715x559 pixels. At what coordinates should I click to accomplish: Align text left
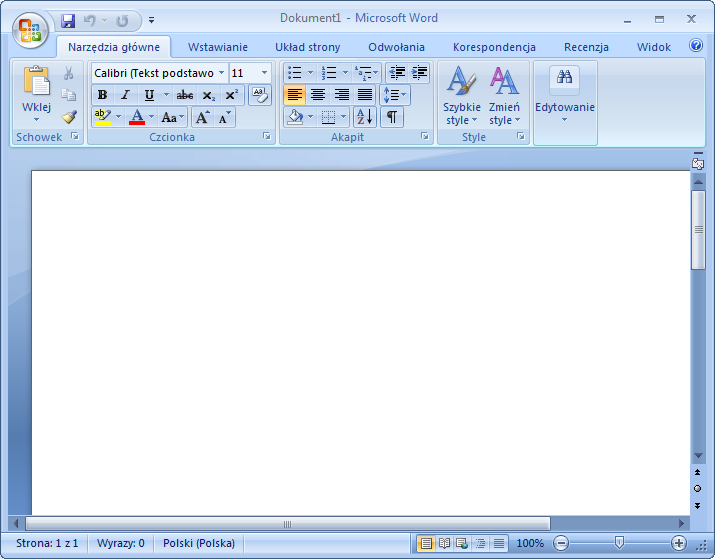295,95
